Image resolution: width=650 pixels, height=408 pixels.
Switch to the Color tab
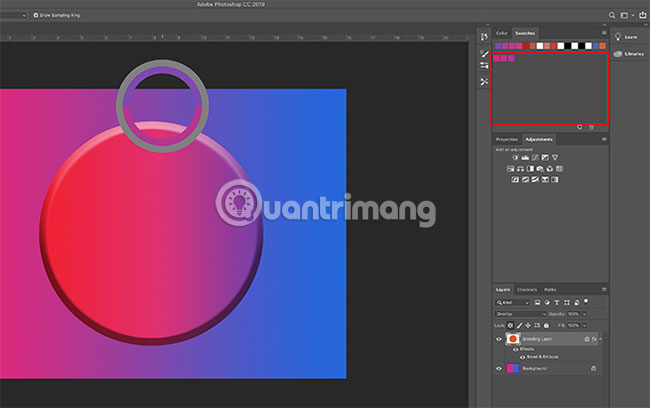pos(502,33)
